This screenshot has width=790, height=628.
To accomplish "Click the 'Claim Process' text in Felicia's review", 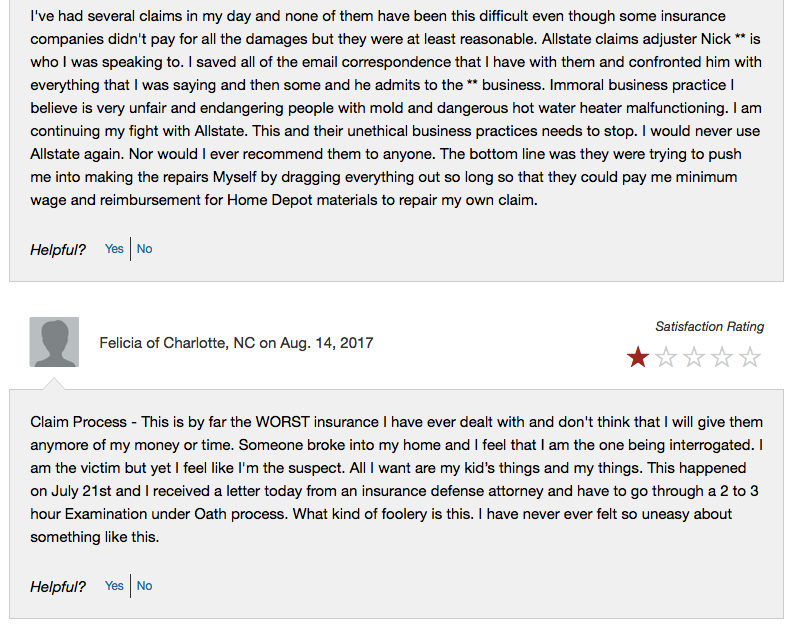I will point(76,422).
